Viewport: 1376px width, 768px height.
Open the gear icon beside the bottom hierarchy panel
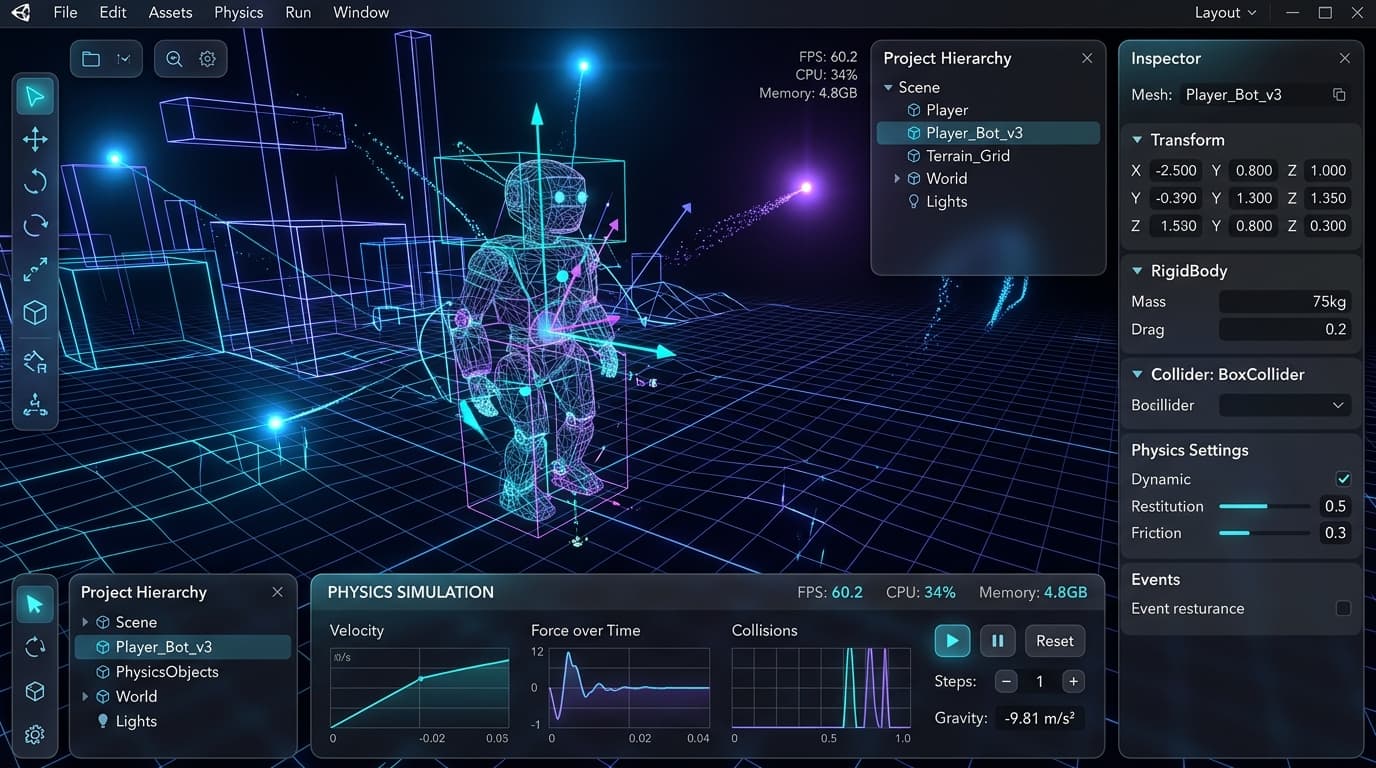[35, 735]
